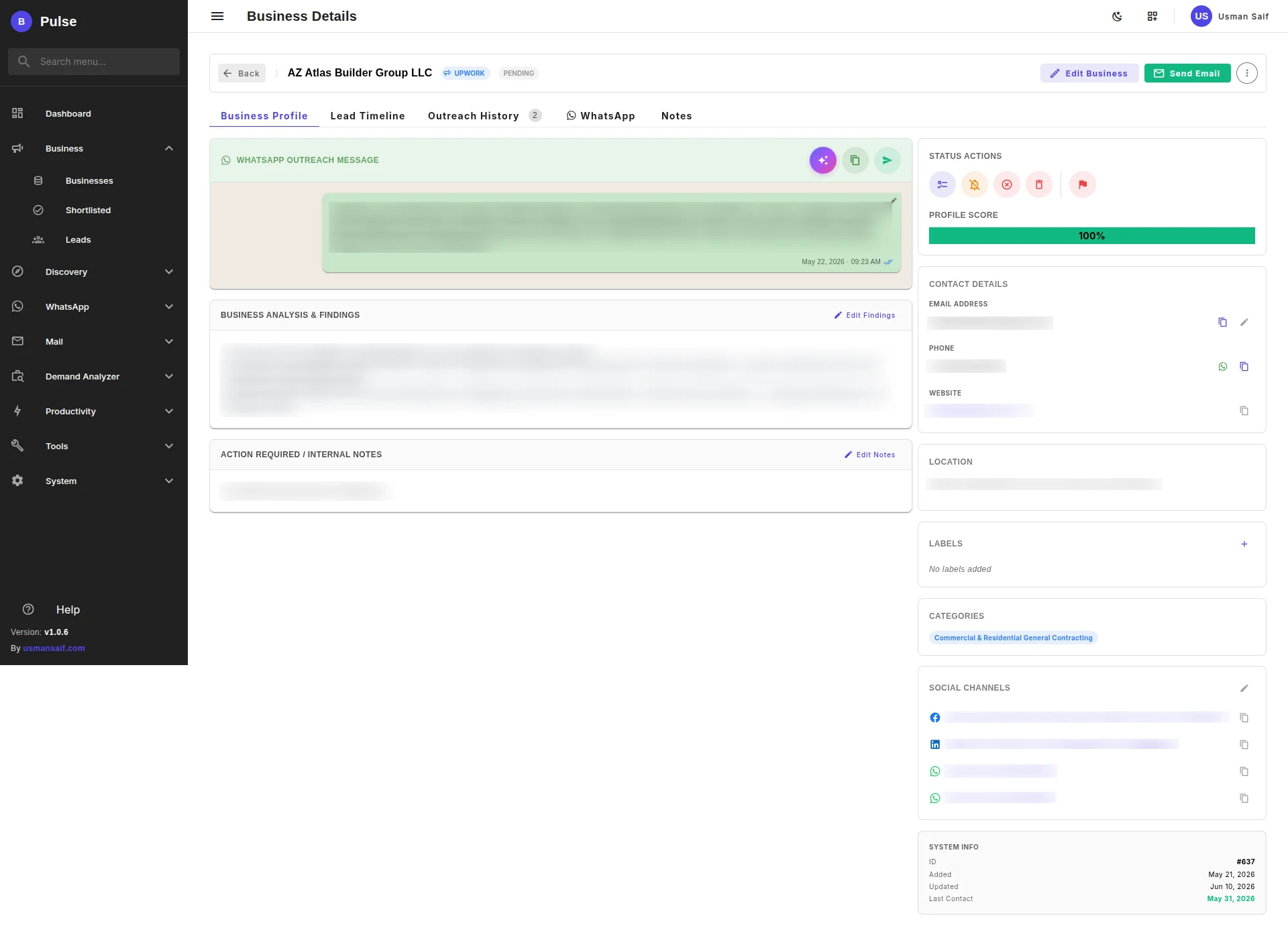Send the WhatsApp outreach message arrow
Viewport: 1288px width, 936px height.
[888, 160]
